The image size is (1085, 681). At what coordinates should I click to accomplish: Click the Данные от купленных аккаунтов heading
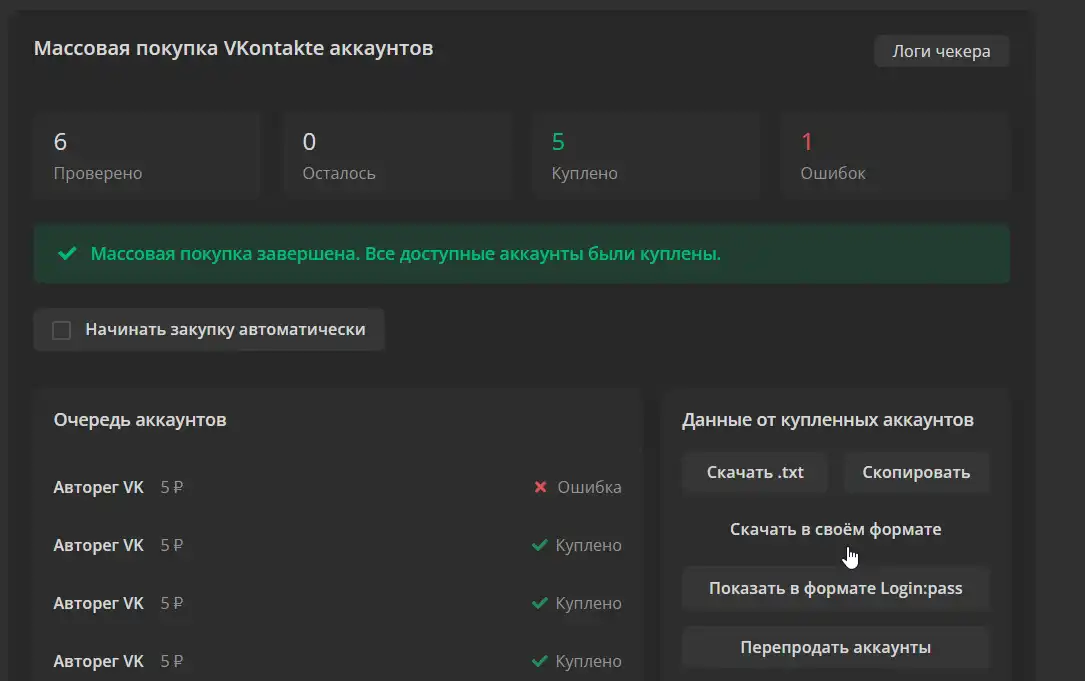coord(827,421)
